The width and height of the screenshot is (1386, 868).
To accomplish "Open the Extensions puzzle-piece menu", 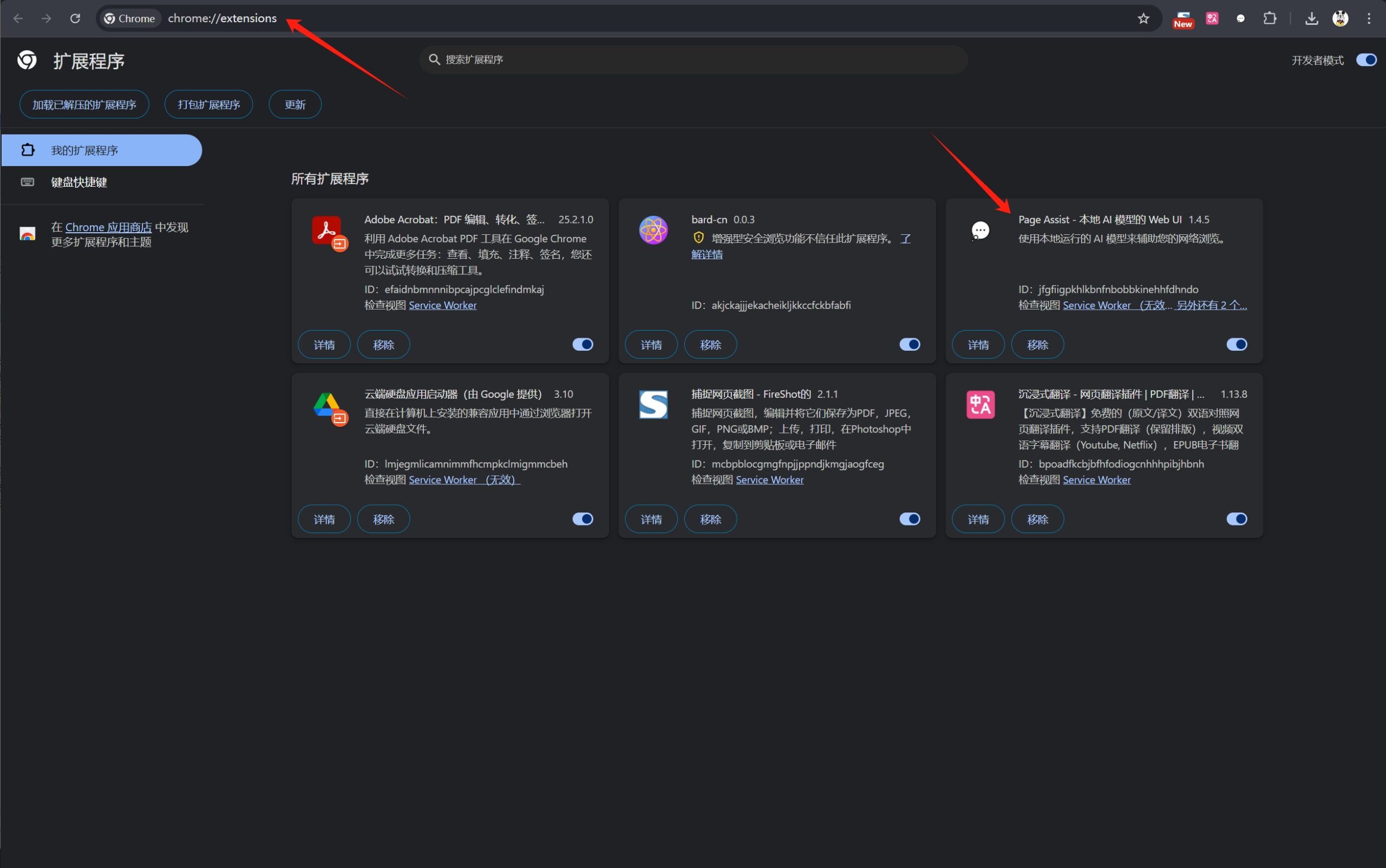I will pos(1270,18).
